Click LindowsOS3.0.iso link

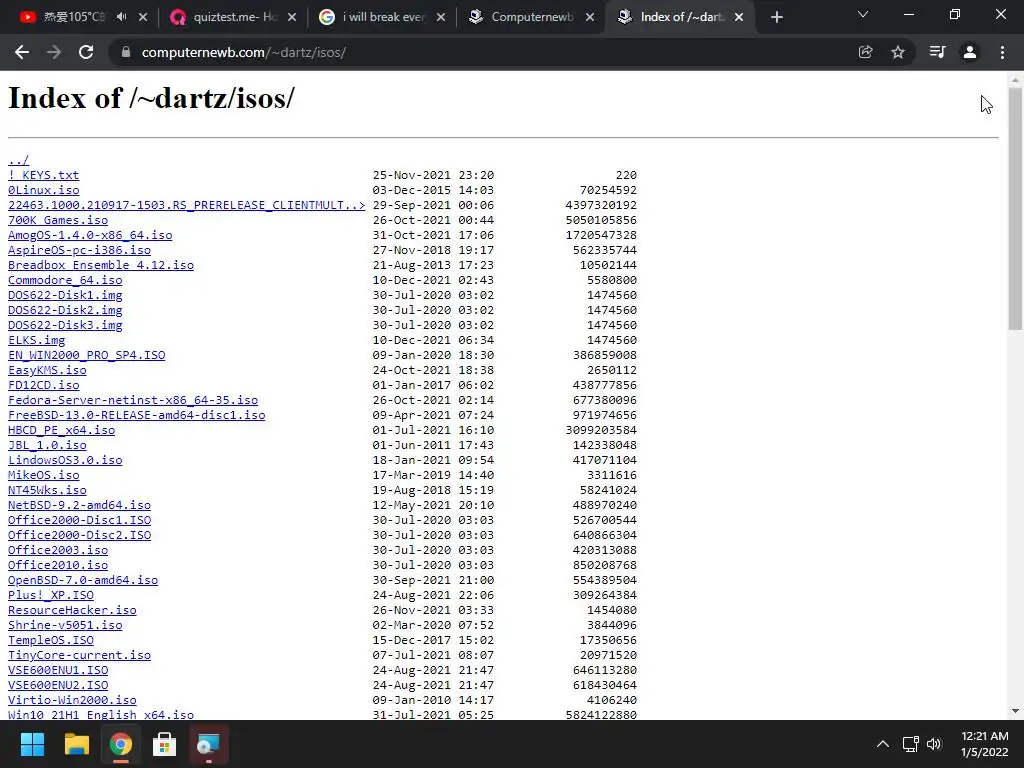65,460
